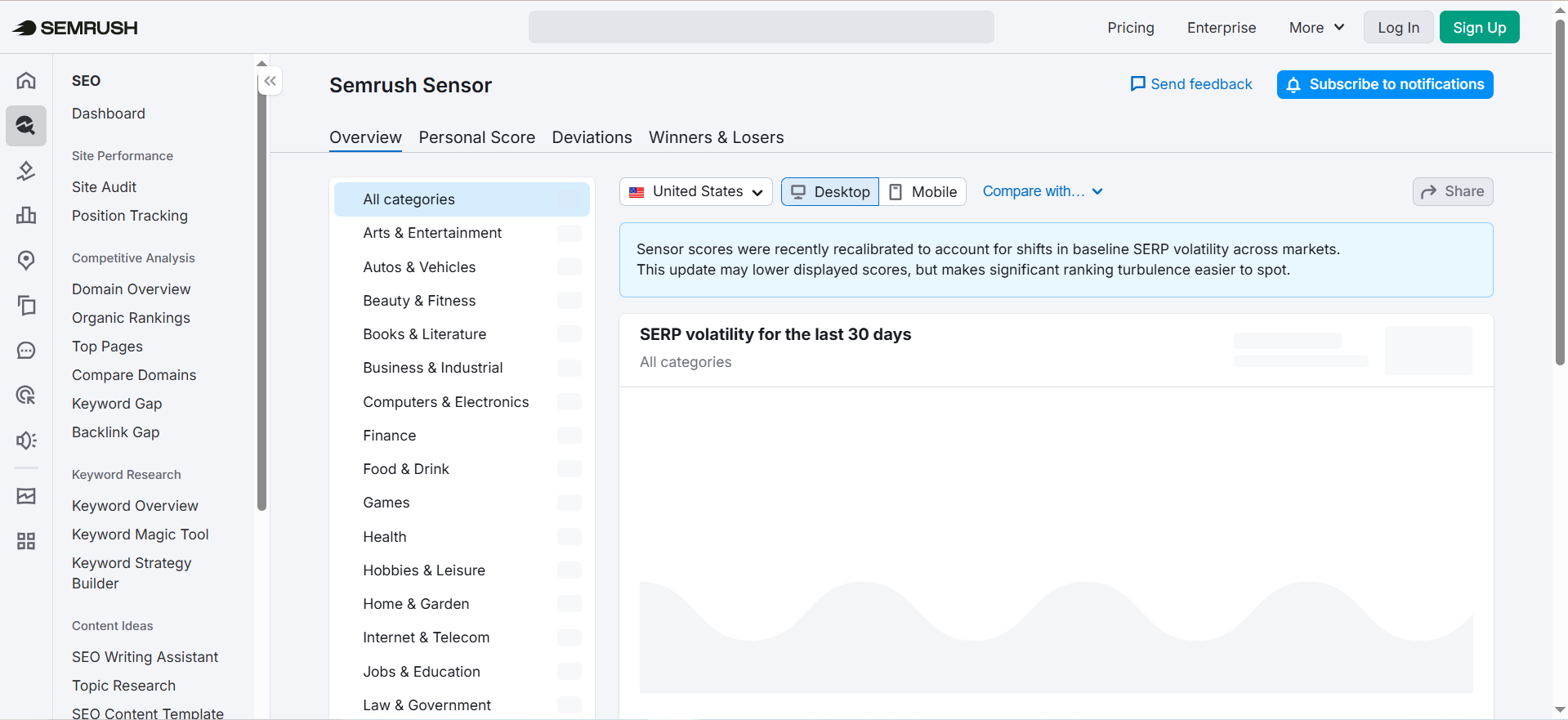Switch to the Winners & Losers tab
The image size is (1568, 720).
717,137
